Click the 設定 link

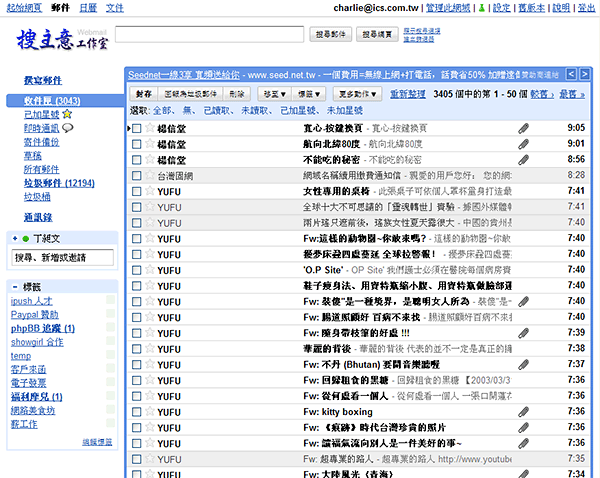(502, 8)
